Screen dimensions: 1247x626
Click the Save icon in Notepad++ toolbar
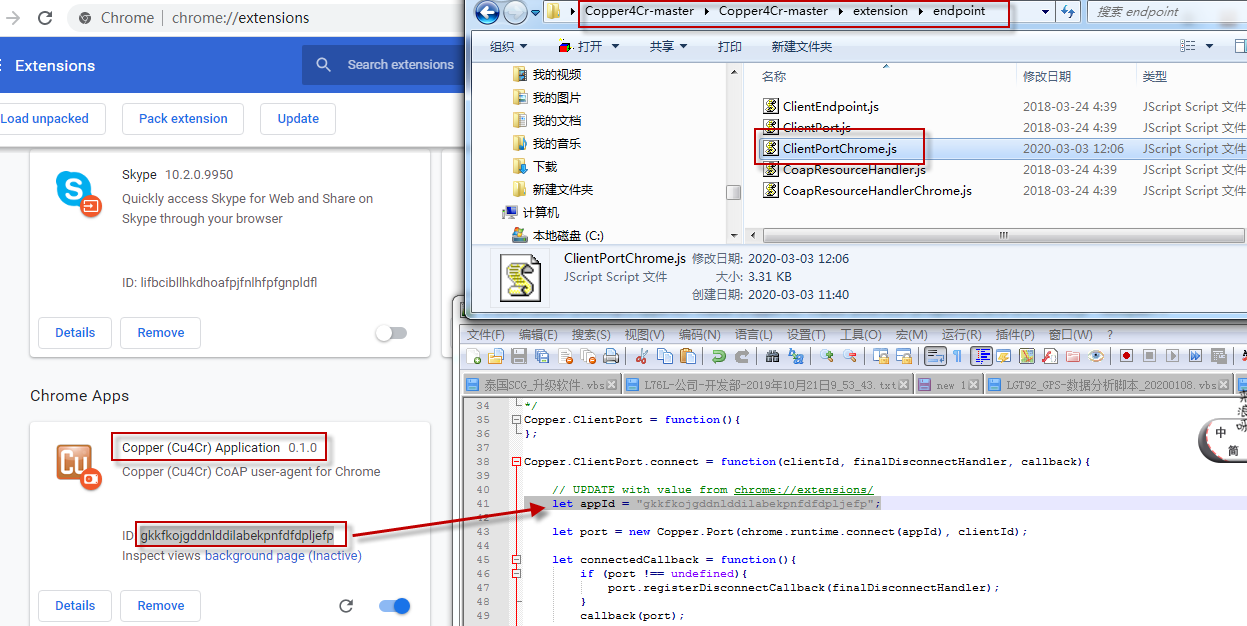(519, 356)
